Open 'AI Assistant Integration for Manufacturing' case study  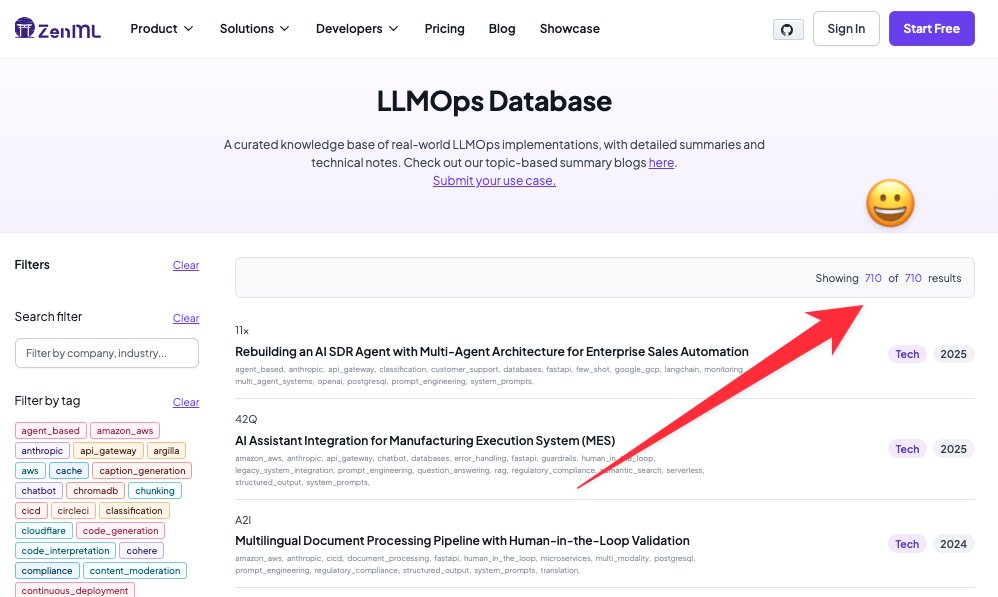(x=425, y=440)
